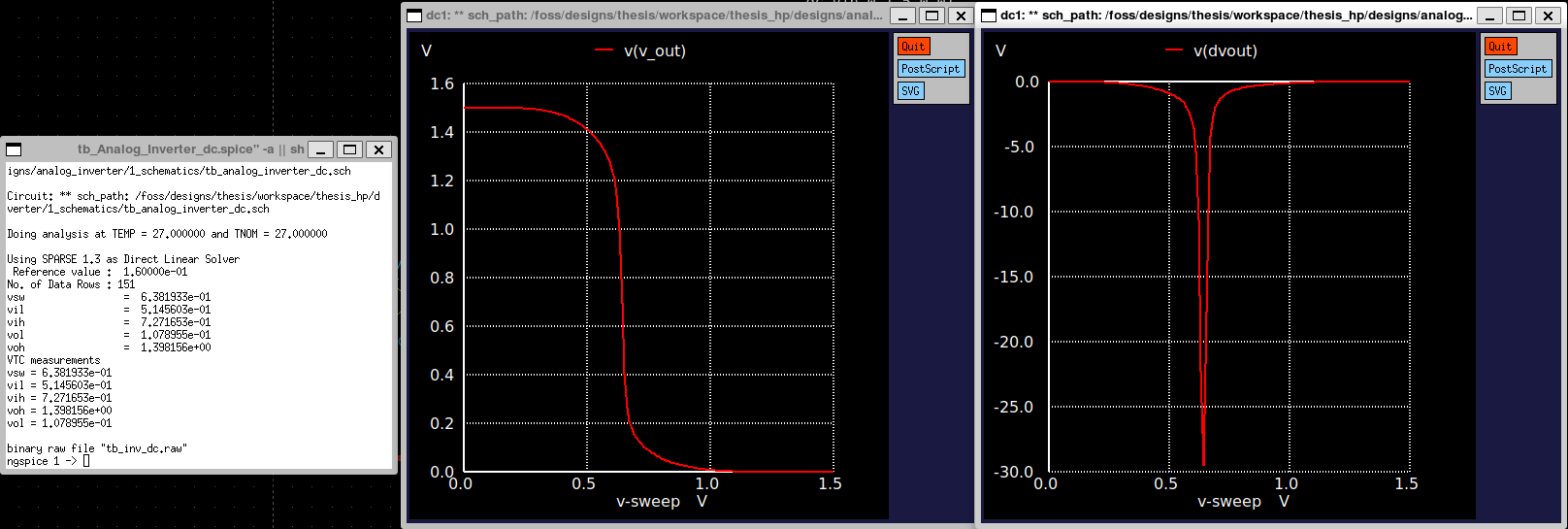Click the v(dvout) legend label
Viewport: 1568px width, 529px height.
[1225, 51]
